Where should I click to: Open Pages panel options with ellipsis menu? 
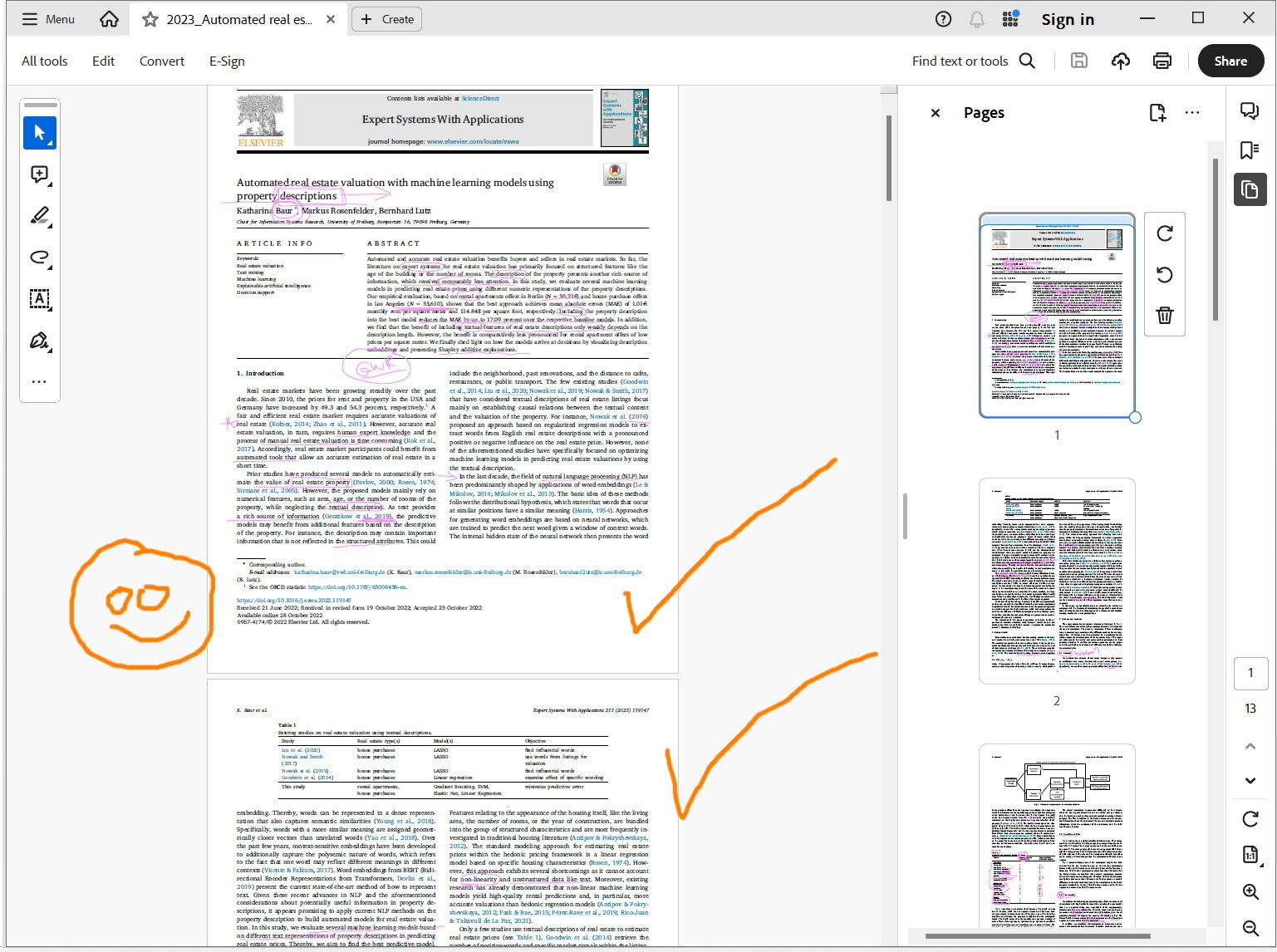pos(1192,112)
